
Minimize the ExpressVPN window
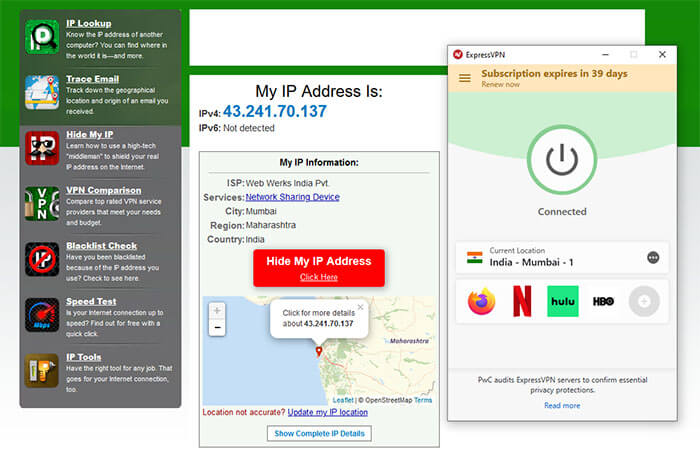[605, 54]
